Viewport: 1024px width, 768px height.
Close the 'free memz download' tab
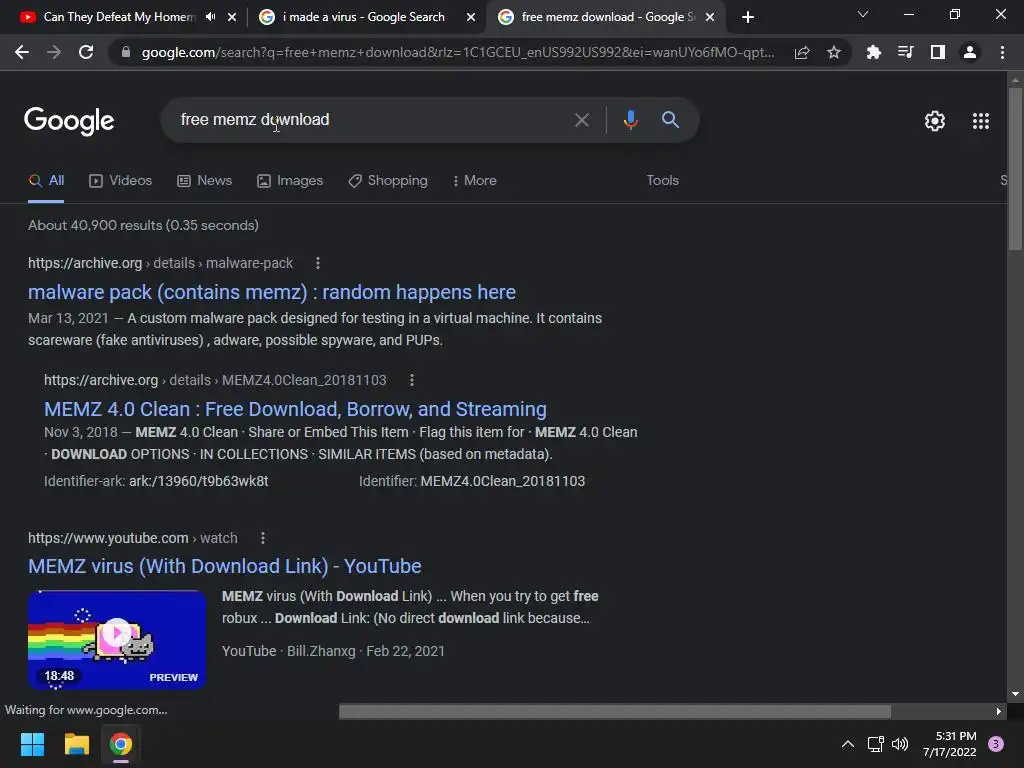pyautogui.click(x=710, y=17)
